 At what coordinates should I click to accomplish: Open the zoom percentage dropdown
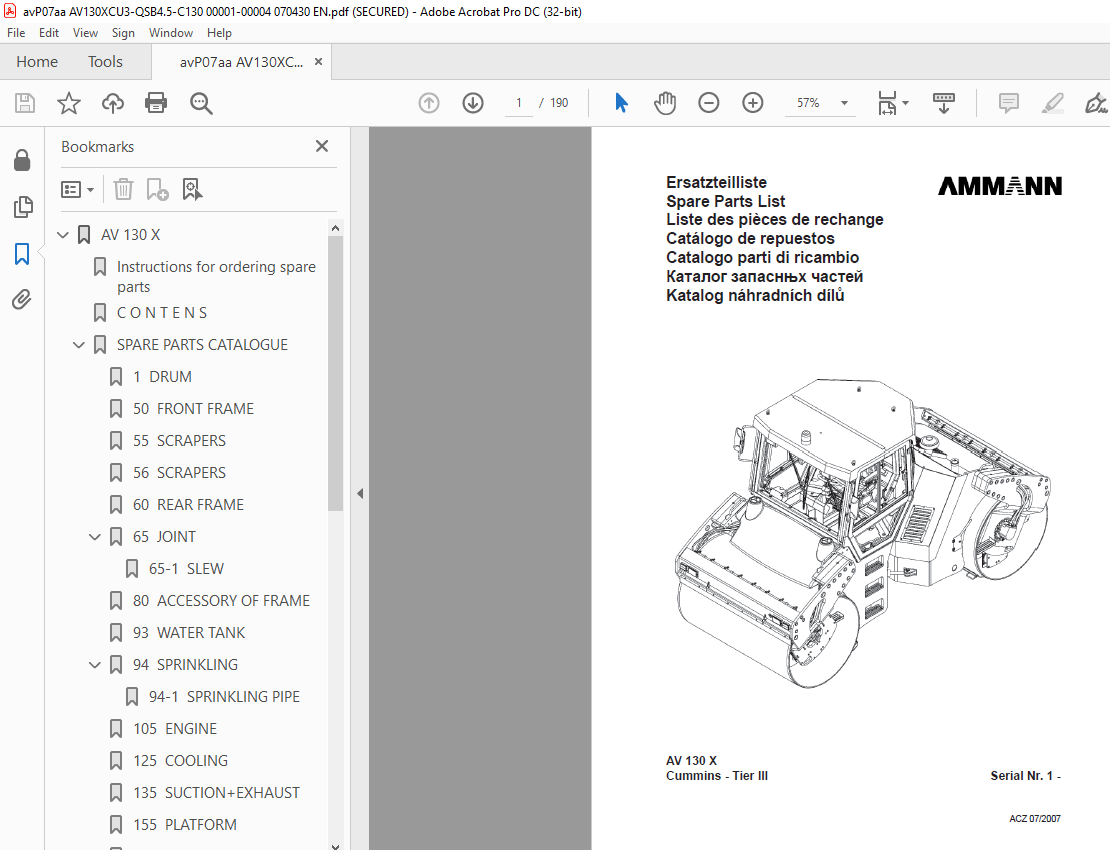click(845, 103)
